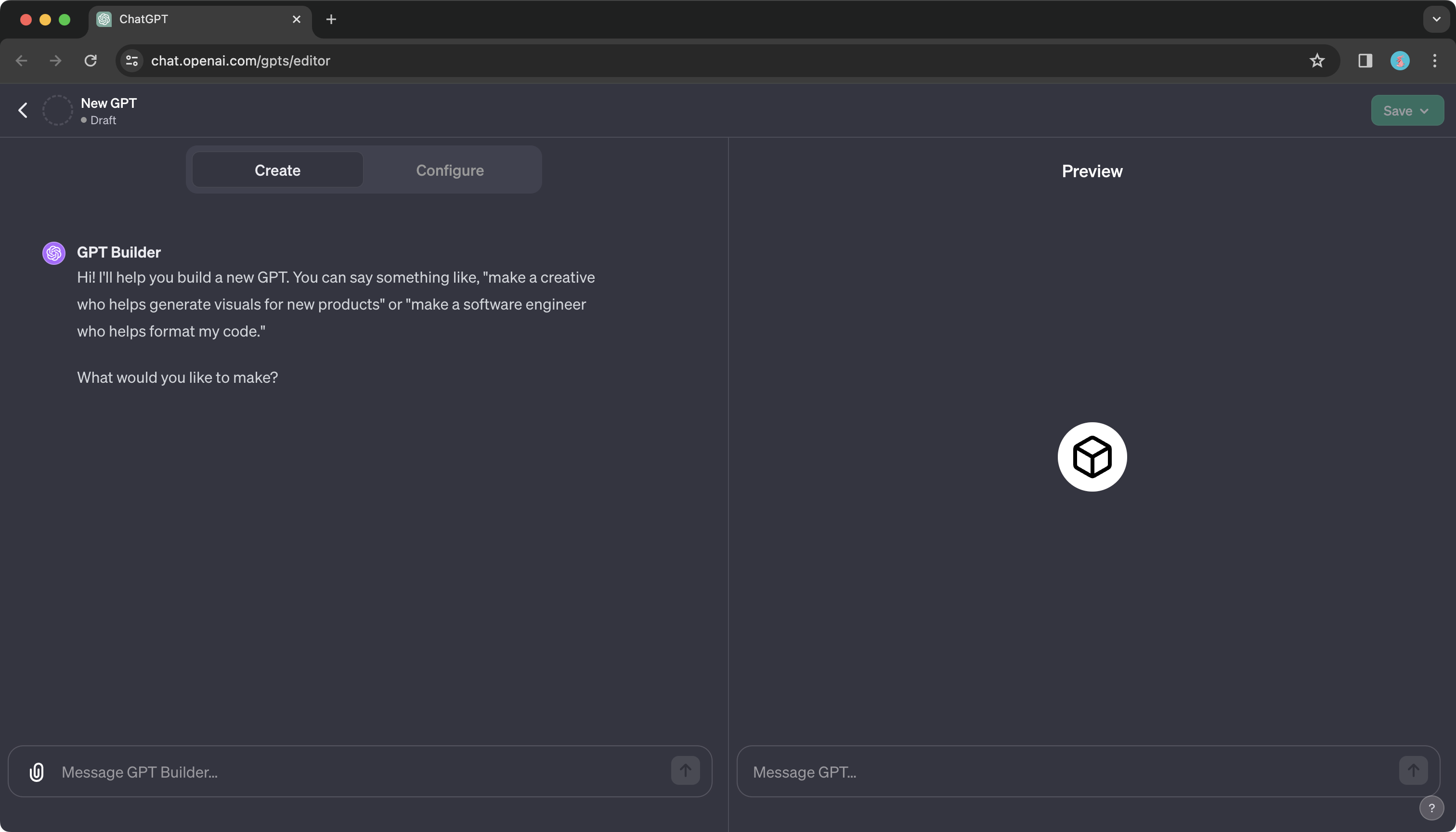The width and height of the screenshot is (1456, 832).
Task: Click the back chevron beside New GPT
Action: 23,110
